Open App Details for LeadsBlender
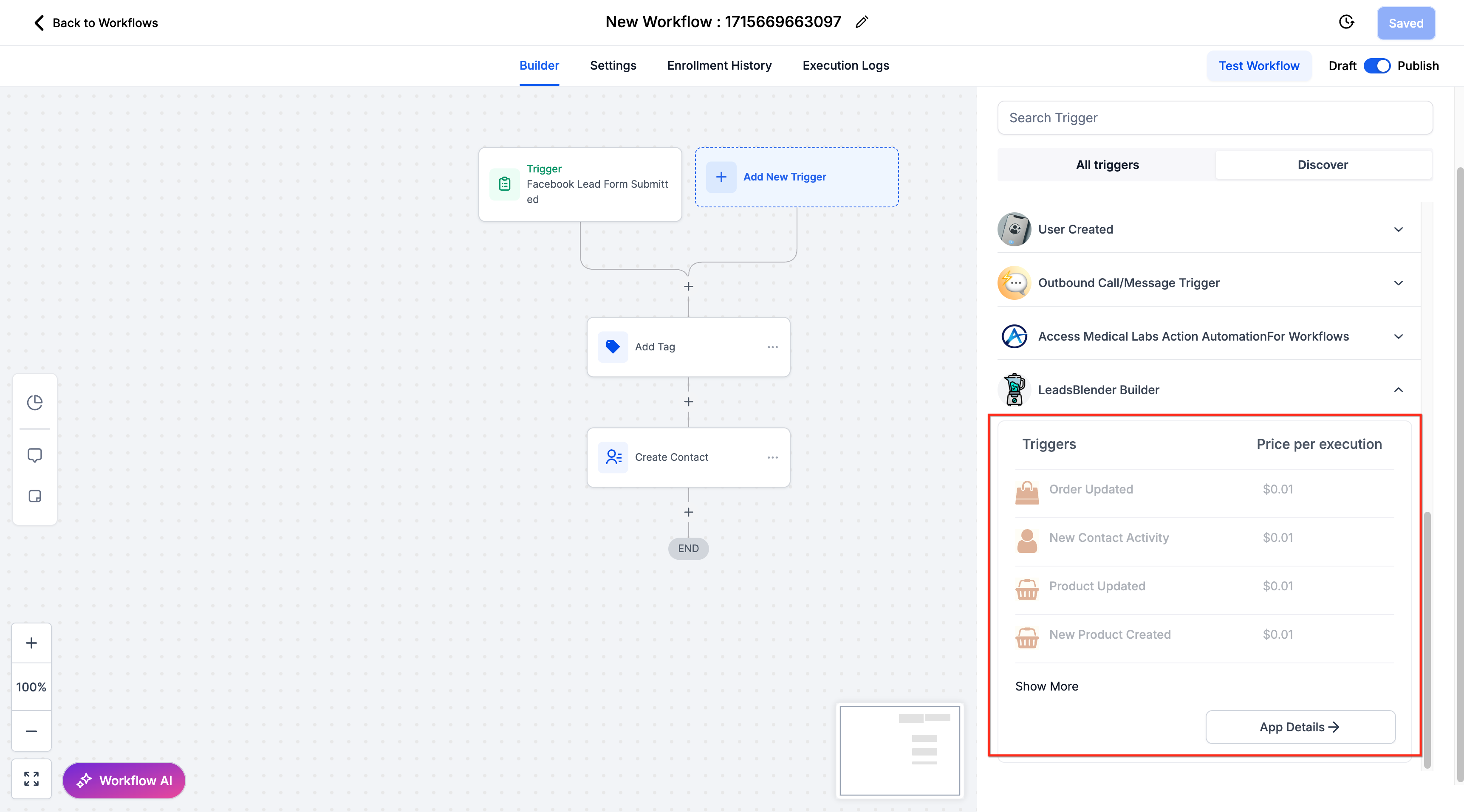Screen dimensions: 1464x812 (x=1300, y=727)
